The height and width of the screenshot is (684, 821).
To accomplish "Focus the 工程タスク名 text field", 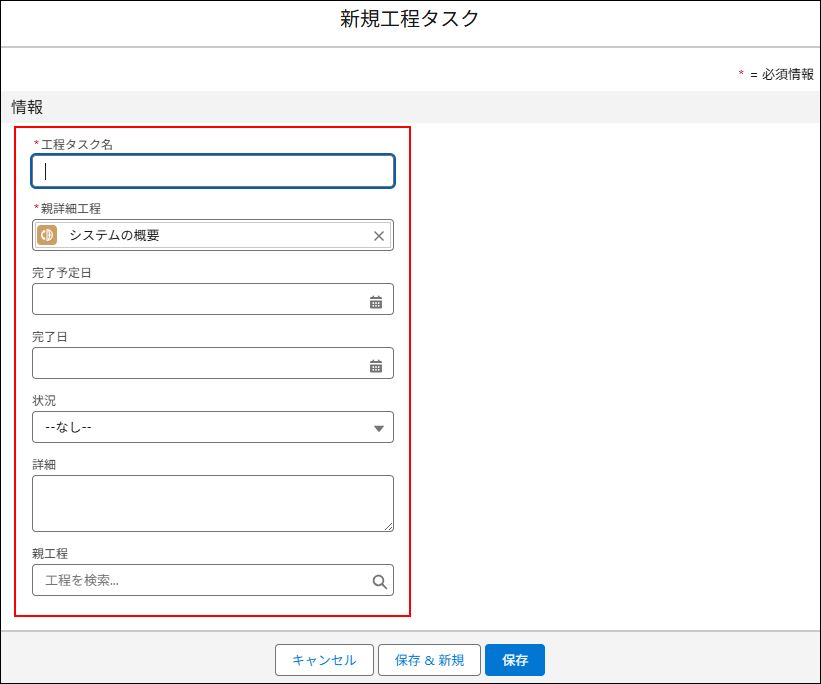I will click(213, 171).
